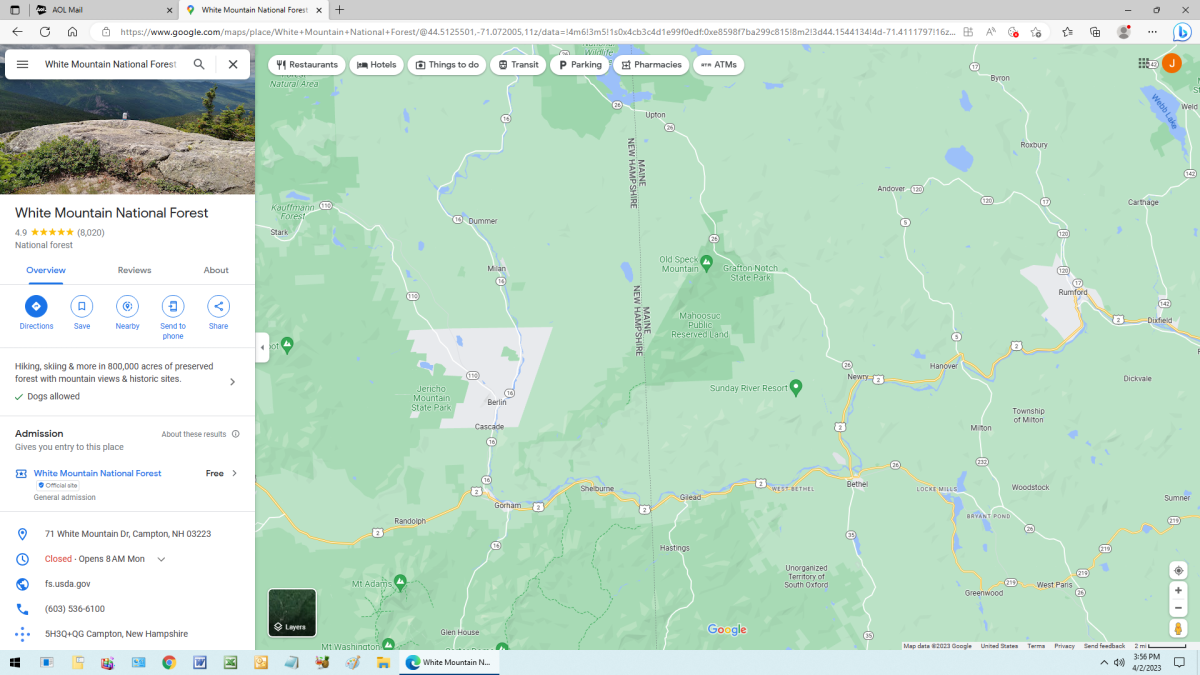The image size is (1200, 675).
Task: Click the browser address bar
Action: coord(536,32)
